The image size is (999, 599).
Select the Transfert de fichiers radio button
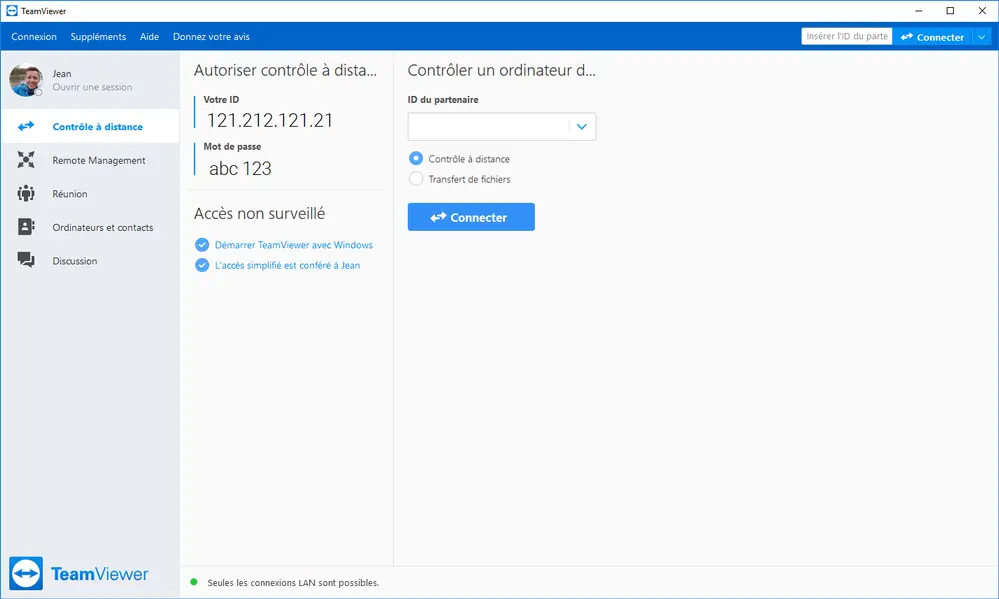point(416,178)
